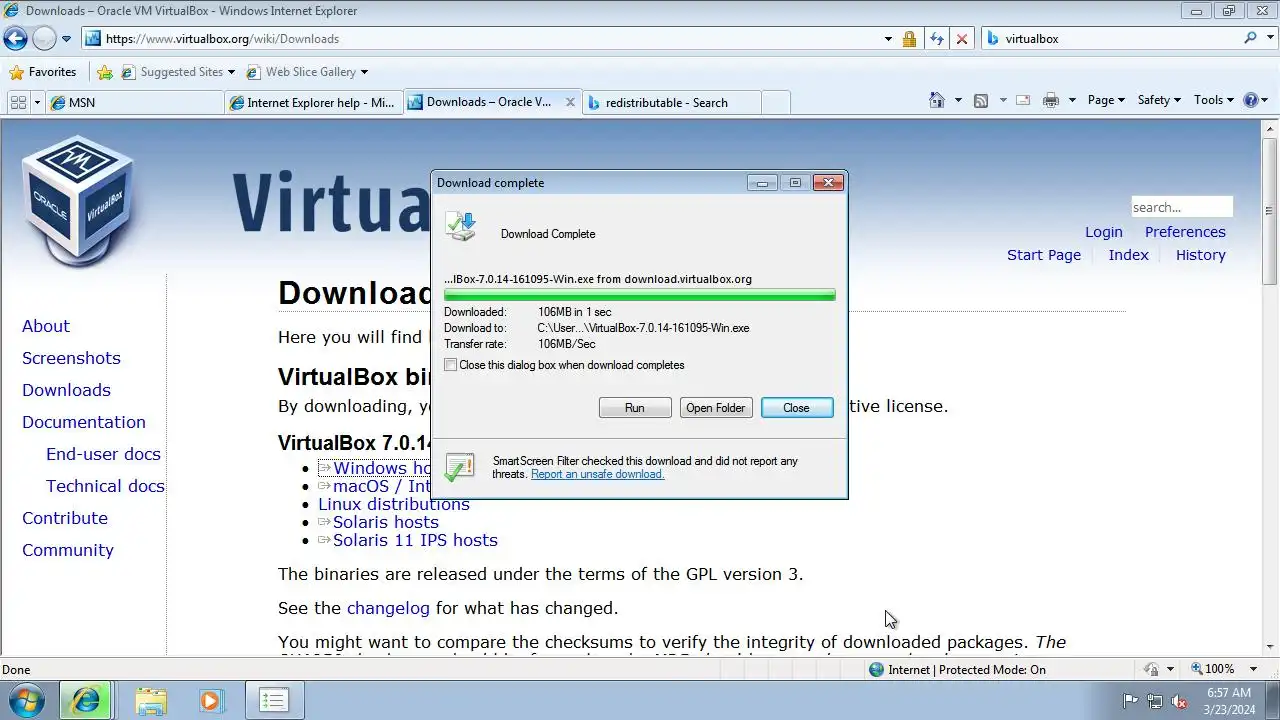
Task: Click the status bar privacy lock icon
Action: tap(1152, 669)
